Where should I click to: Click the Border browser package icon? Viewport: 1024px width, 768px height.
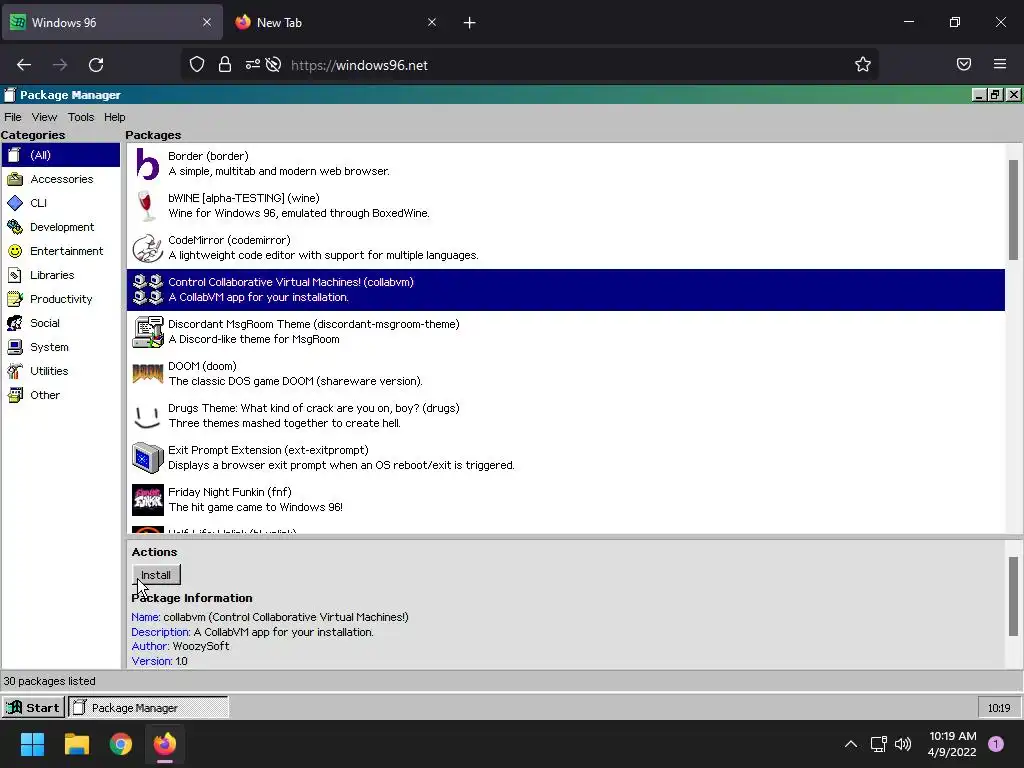coord(148,164)
